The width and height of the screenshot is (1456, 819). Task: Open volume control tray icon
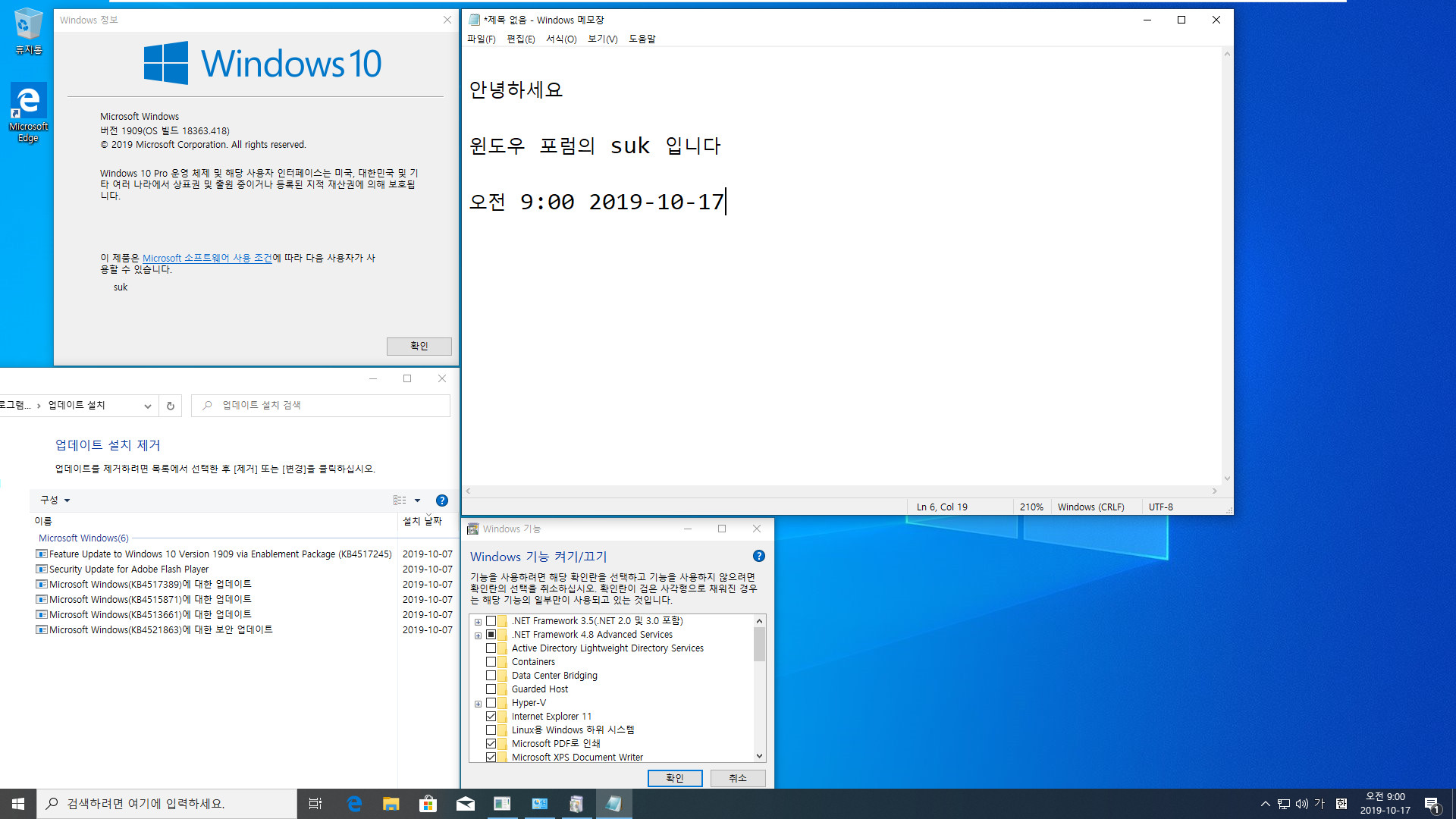pos(1302,804)
